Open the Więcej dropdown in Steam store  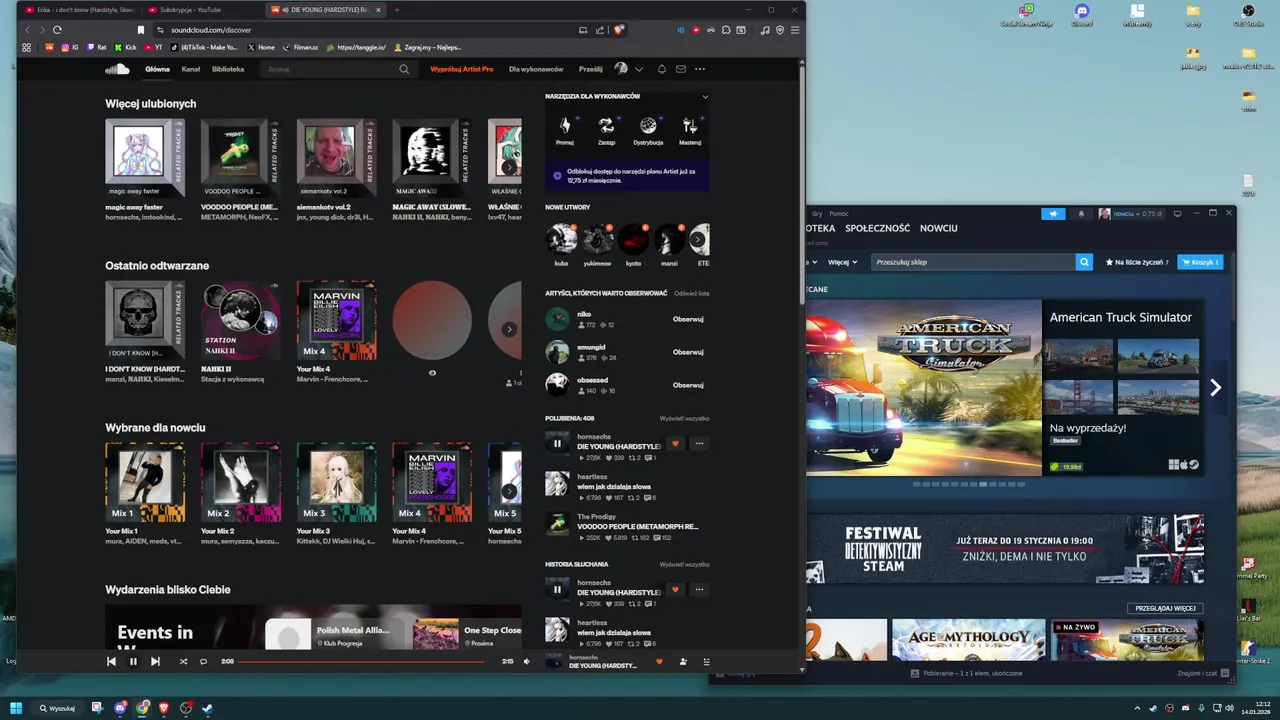[843, 262]
